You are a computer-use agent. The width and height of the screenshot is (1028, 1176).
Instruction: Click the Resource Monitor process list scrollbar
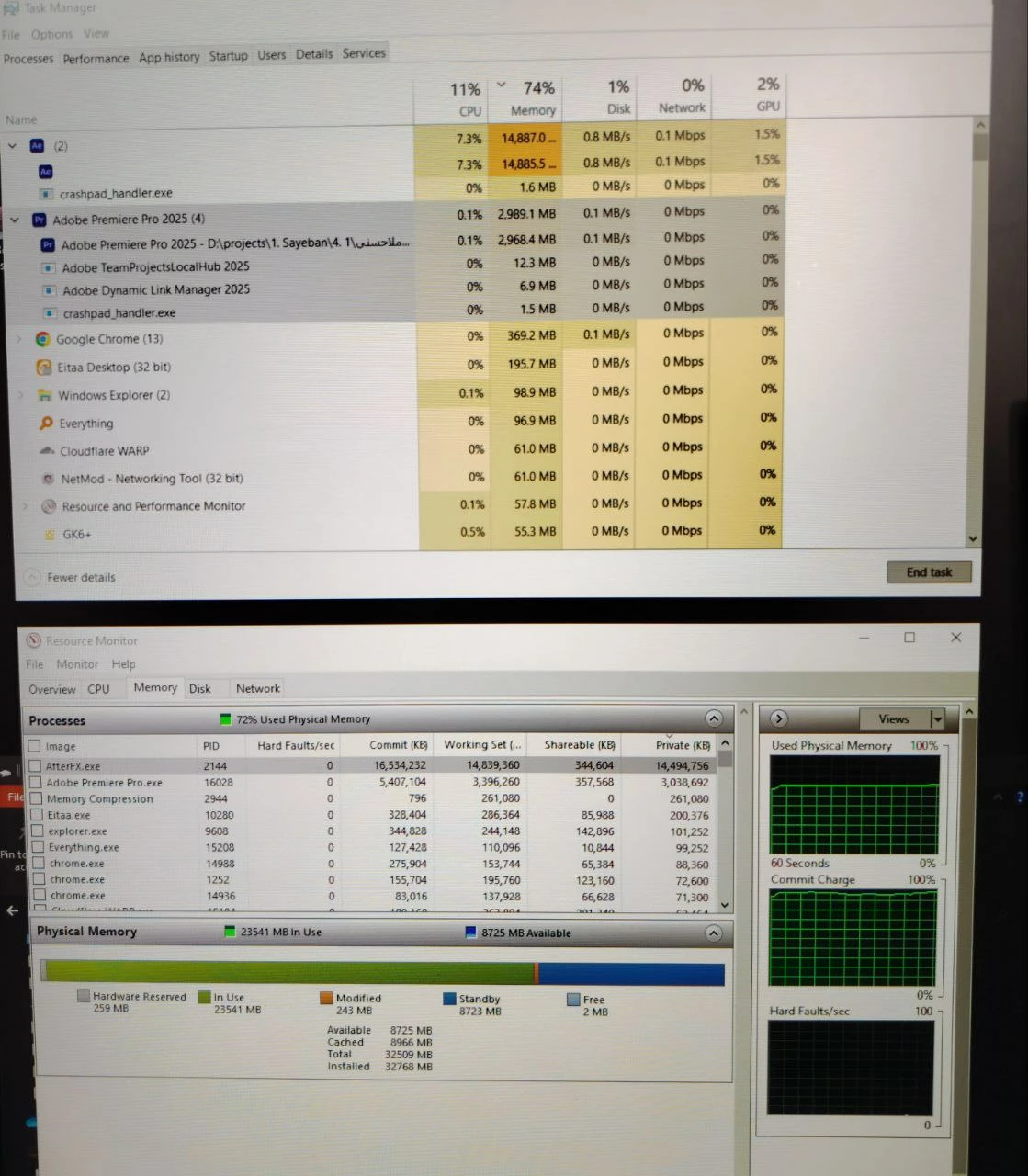coord(725,824)
